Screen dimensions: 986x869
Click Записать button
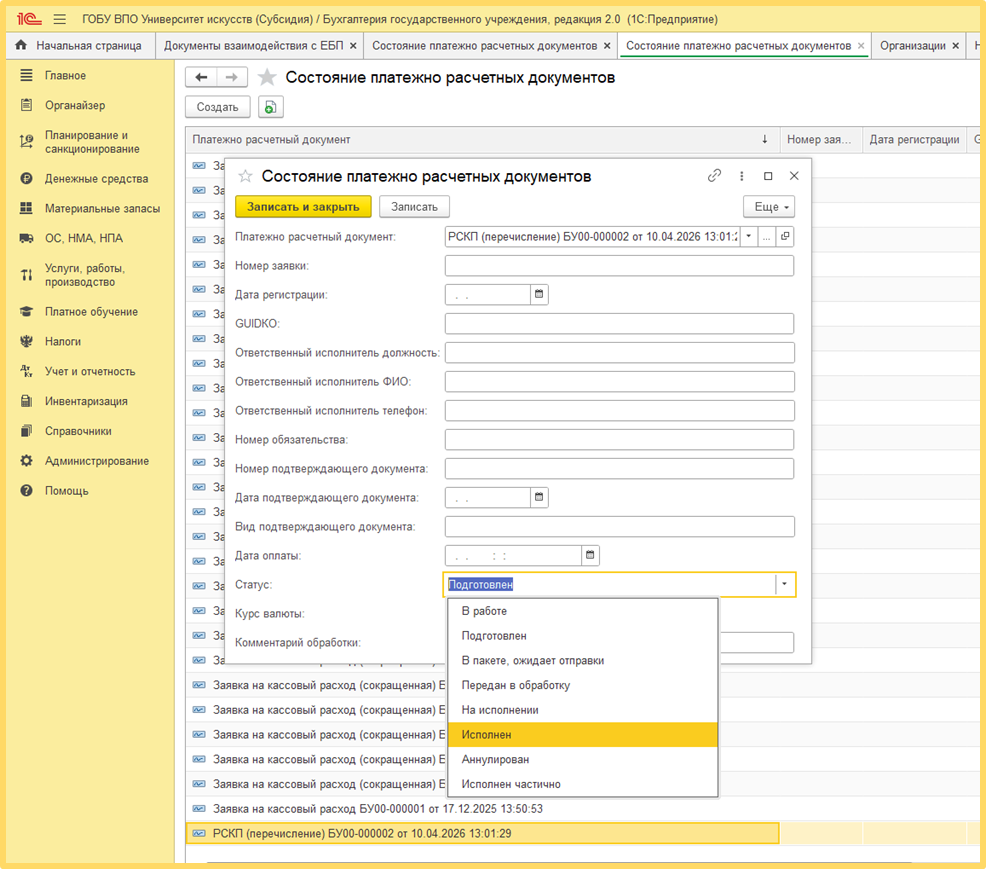click(414, 207)
